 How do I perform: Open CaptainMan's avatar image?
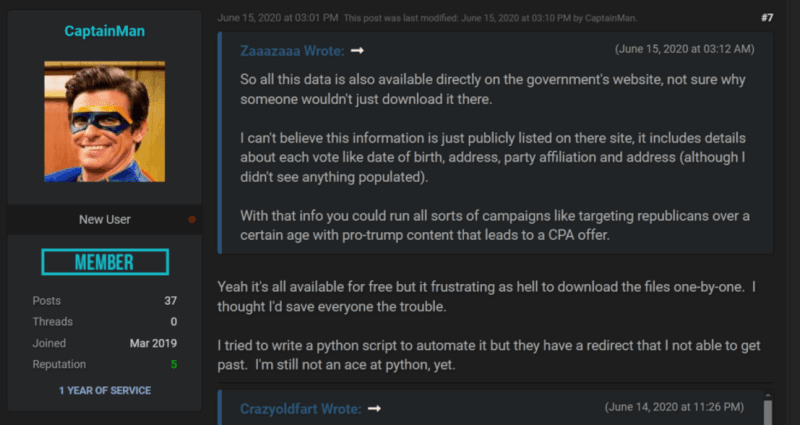tap(105, 121)
